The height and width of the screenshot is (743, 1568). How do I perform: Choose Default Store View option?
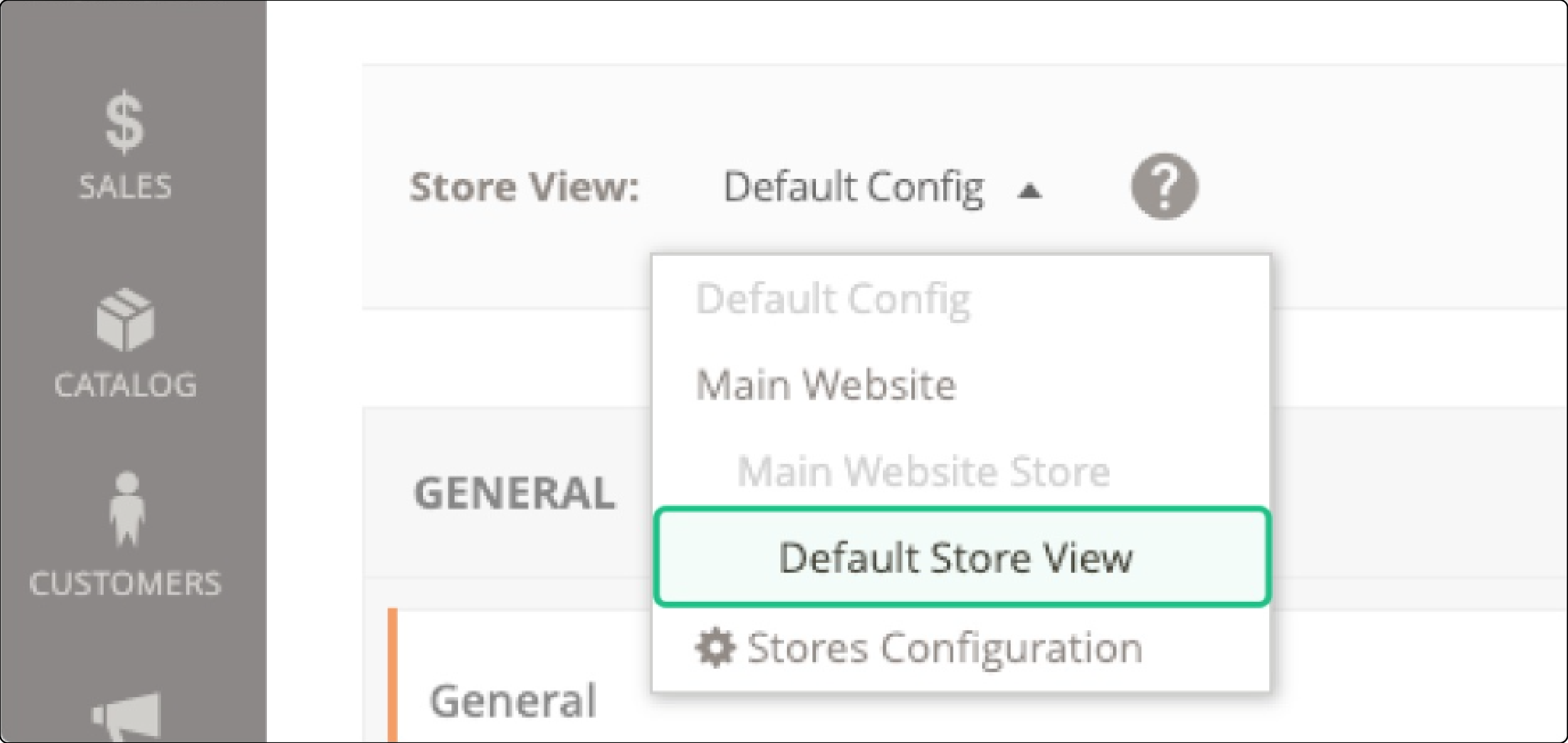[962, 557]
